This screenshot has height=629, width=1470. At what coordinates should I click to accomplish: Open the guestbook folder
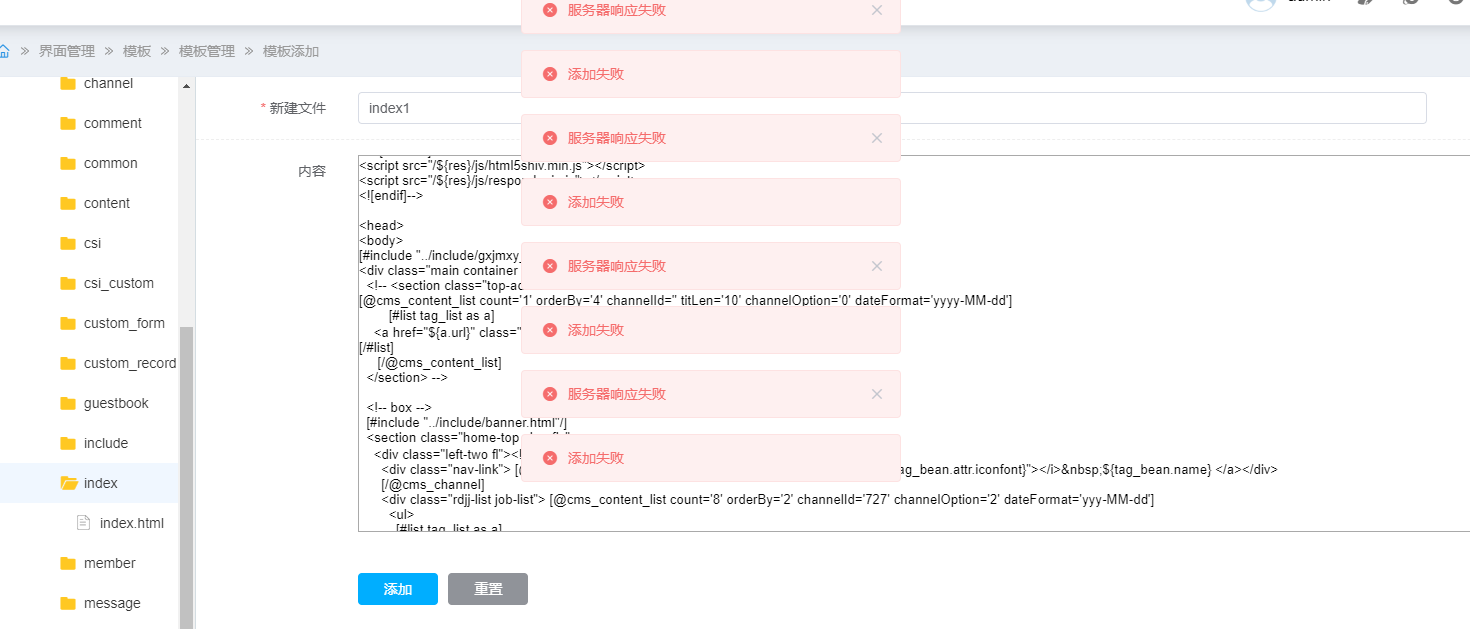pos(116,403)
